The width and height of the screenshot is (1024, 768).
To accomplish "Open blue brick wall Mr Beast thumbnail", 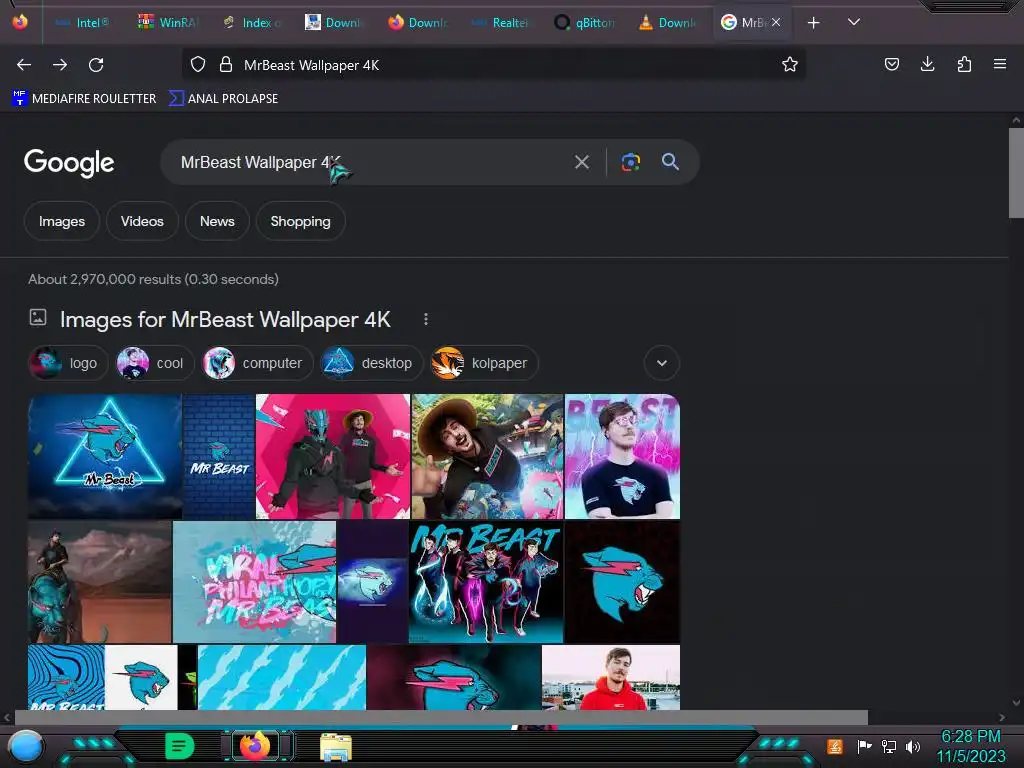I will point(219,456).
